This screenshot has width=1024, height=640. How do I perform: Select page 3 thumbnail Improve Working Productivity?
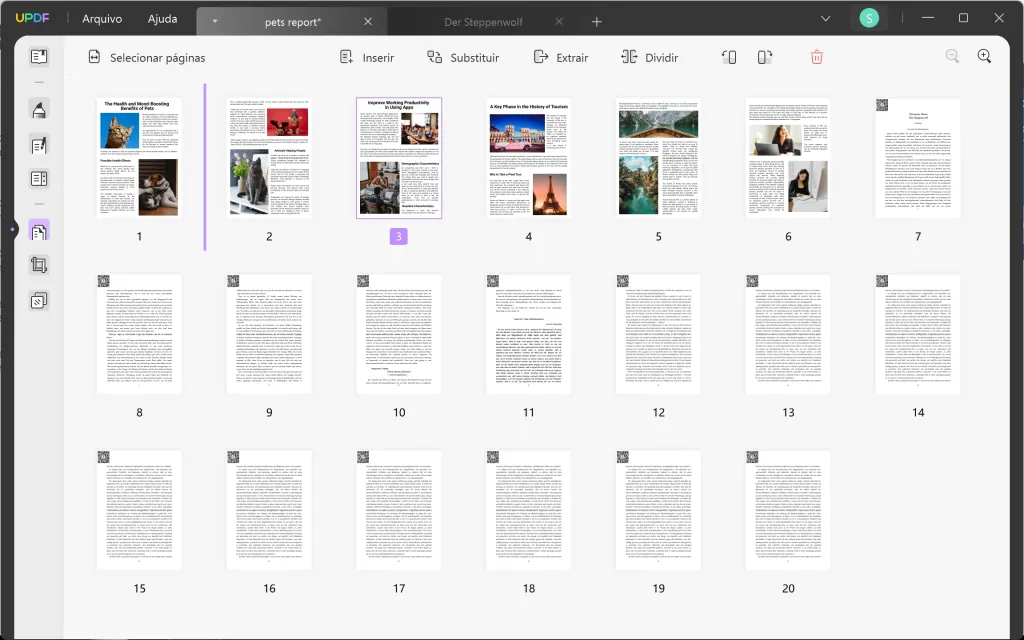398,157
